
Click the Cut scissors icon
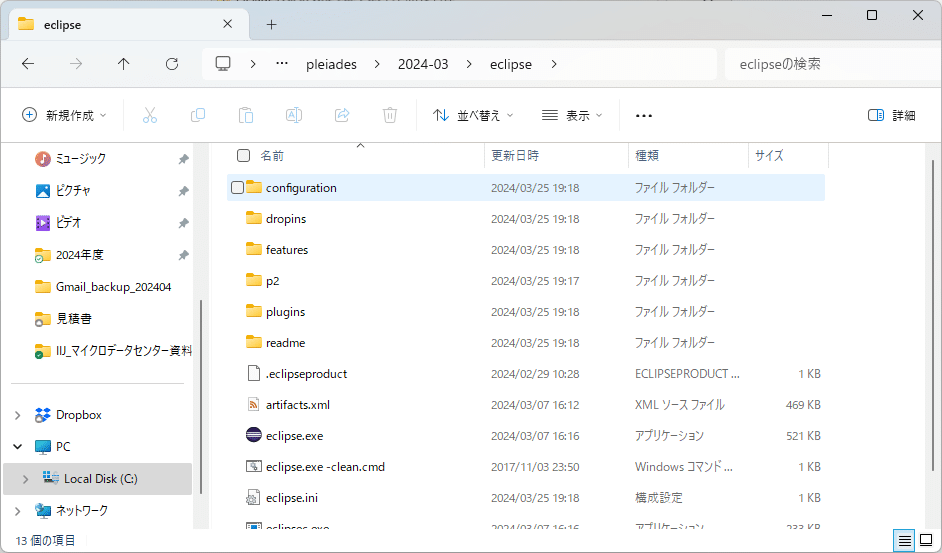[150, 115]
